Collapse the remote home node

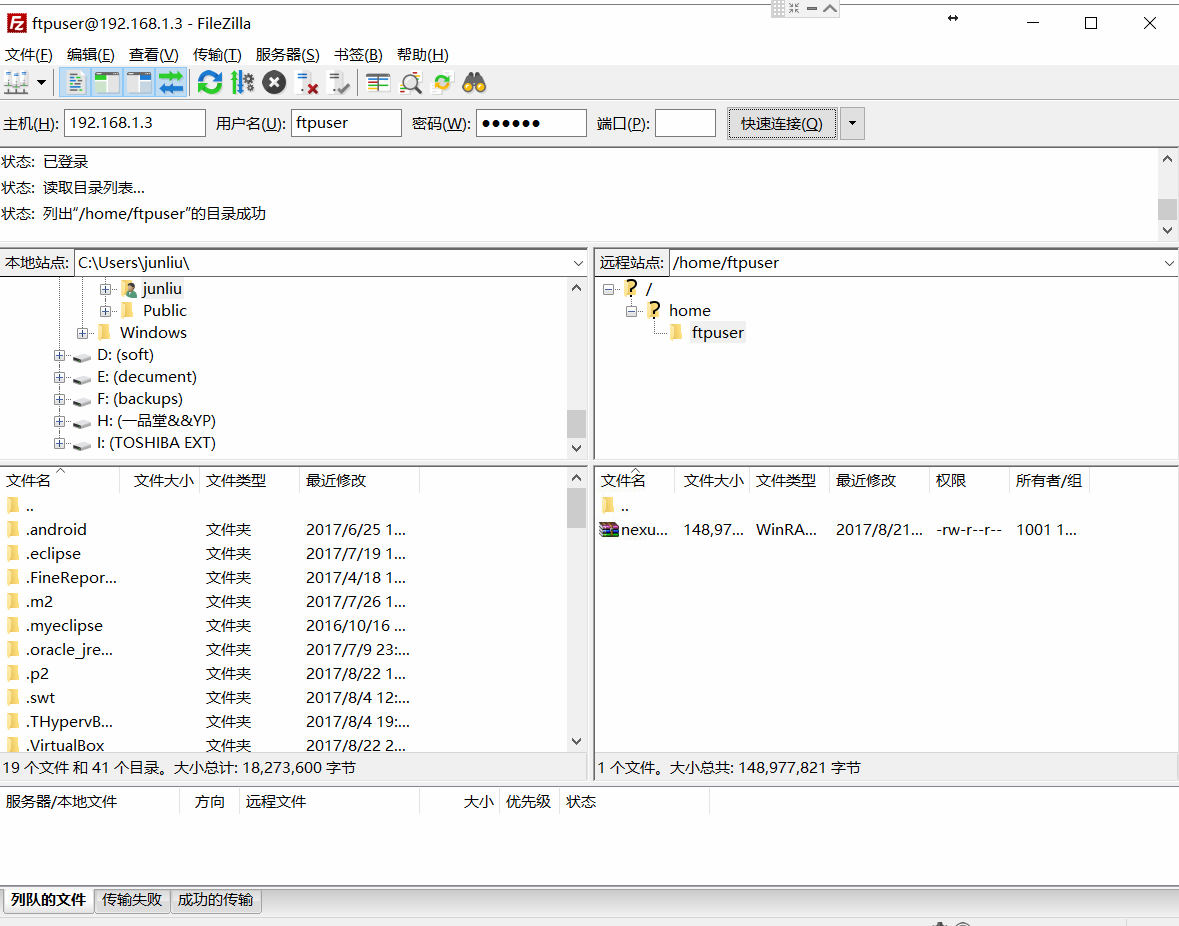(x=632, y=311)
